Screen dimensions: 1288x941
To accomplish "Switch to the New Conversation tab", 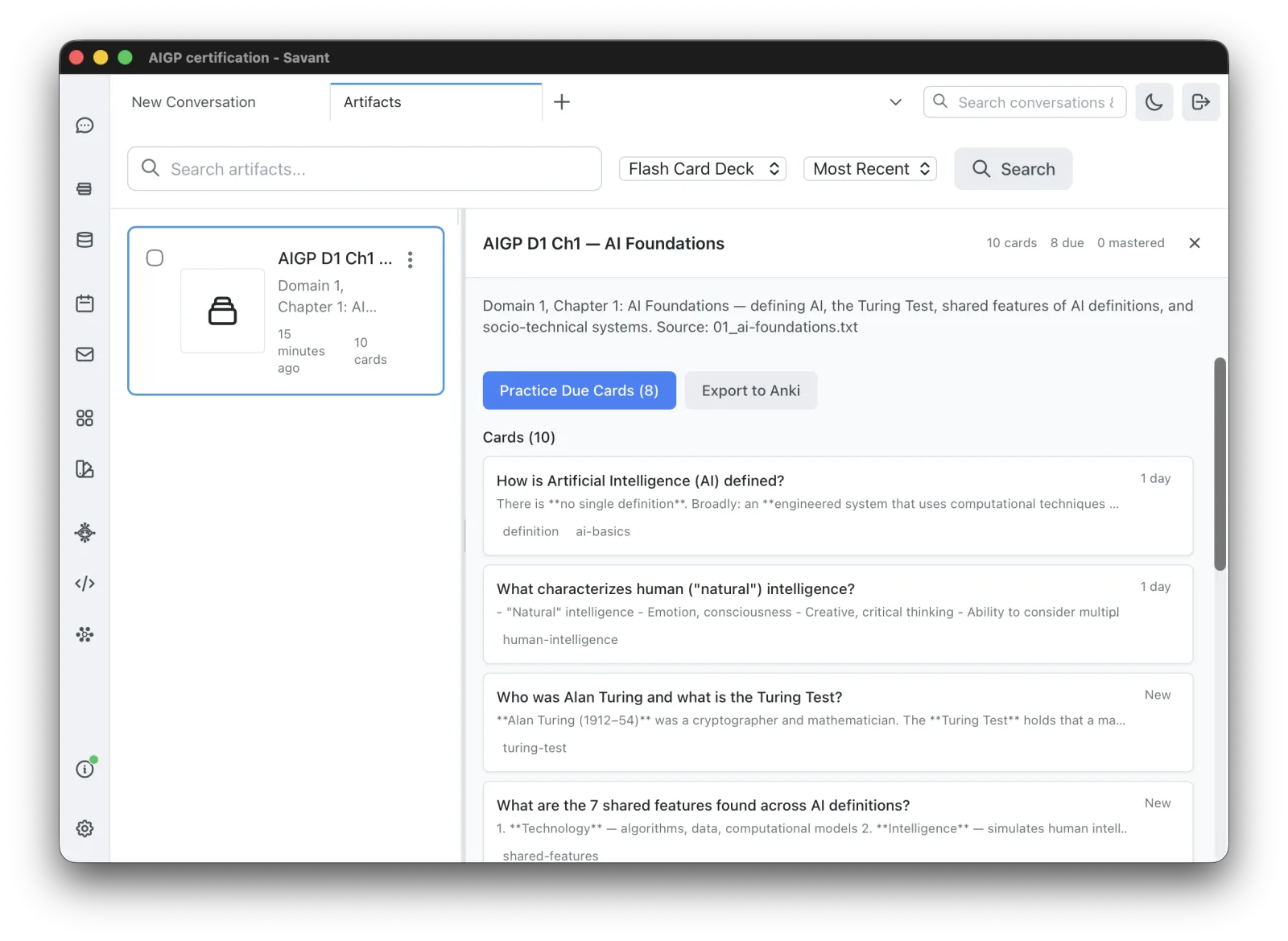I will 193,102.
